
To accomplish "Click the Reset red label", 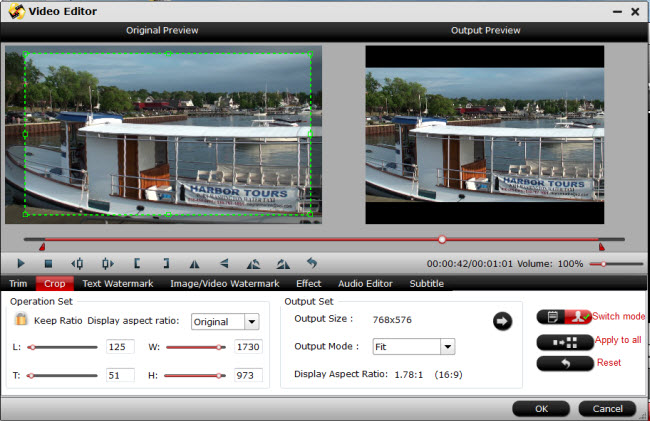I will pyautogui.click(x=609, y=363).
